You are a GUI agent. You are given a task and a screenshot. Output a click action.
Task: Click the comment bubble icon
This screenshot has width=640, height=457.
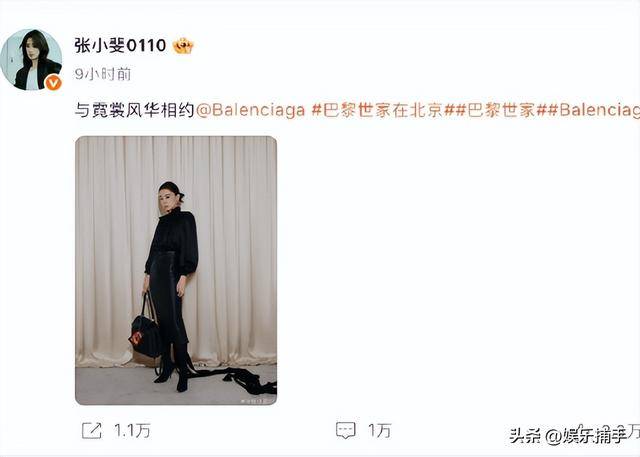pos(345,430)
